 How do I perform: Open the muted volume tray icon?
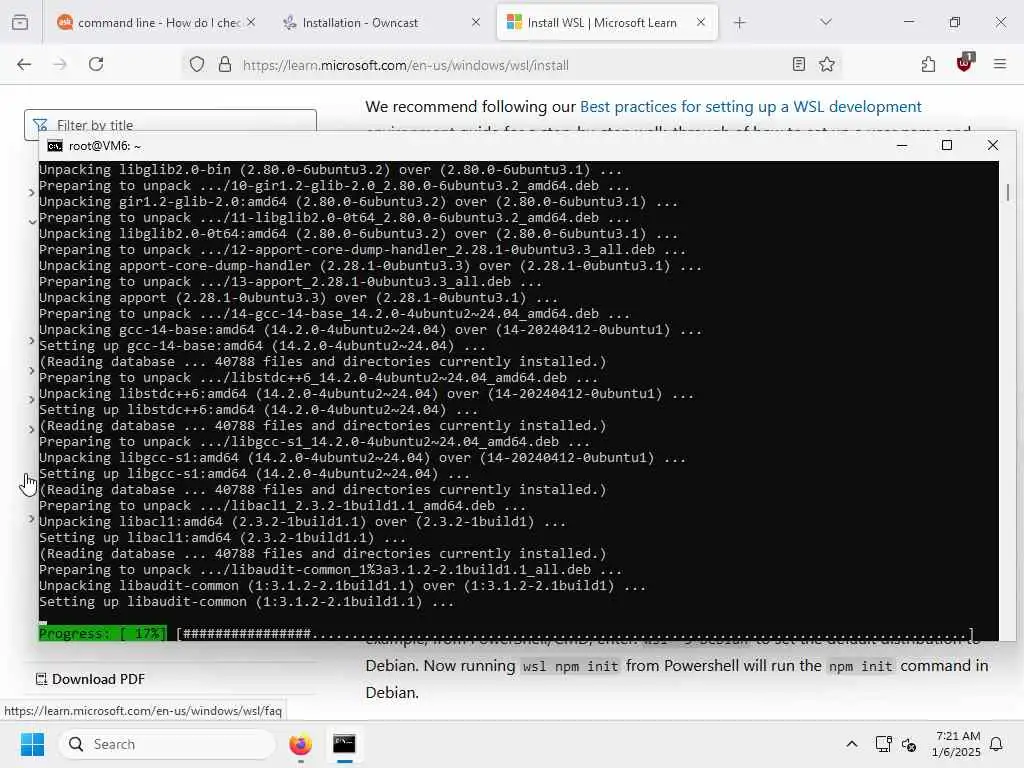pyautogui.click(x=909, y=744)
